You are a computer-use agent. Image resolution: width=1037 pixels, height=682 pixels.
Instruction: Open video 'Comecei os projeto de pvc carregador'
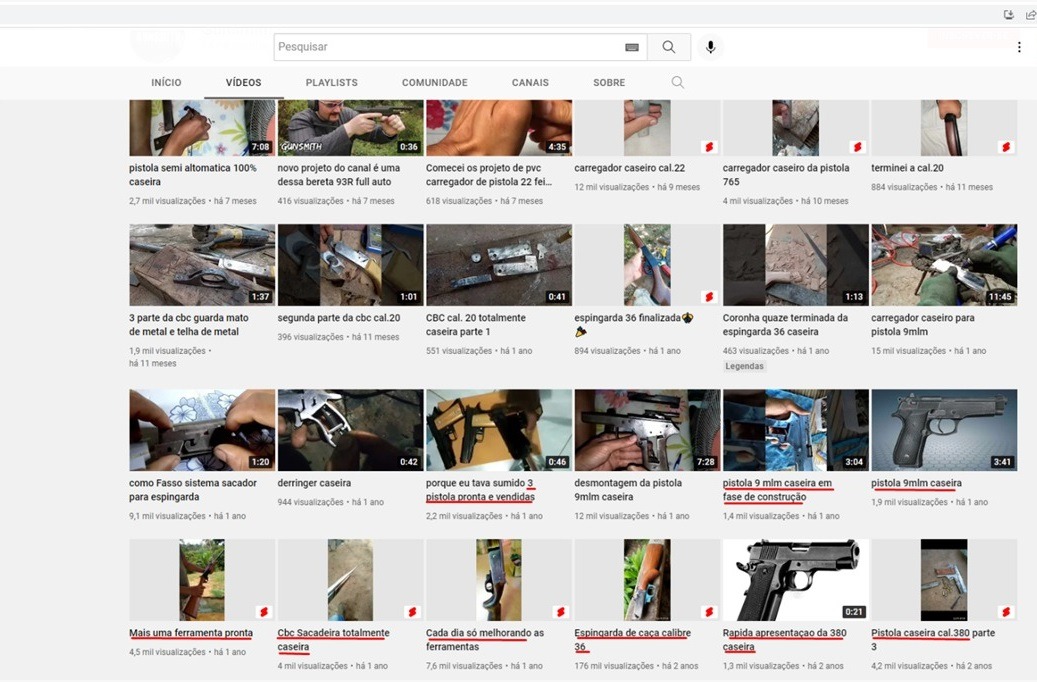[489, 175]
